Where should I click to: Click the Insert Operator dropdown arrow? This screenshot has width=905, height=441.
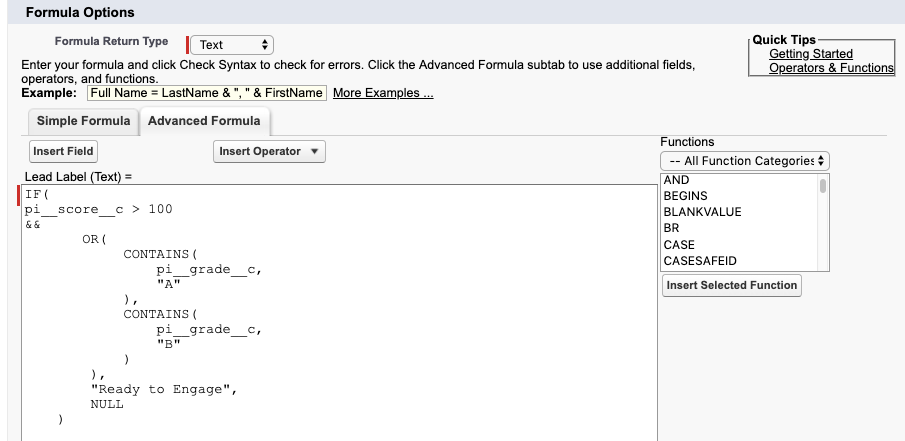[315, 151]
